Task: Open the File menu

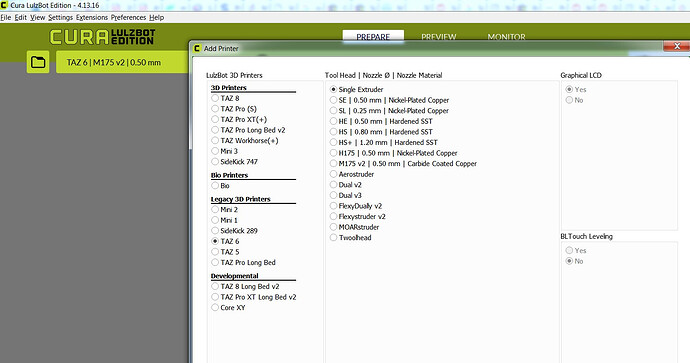Action: pyautogui.click(x=6, y=17)
